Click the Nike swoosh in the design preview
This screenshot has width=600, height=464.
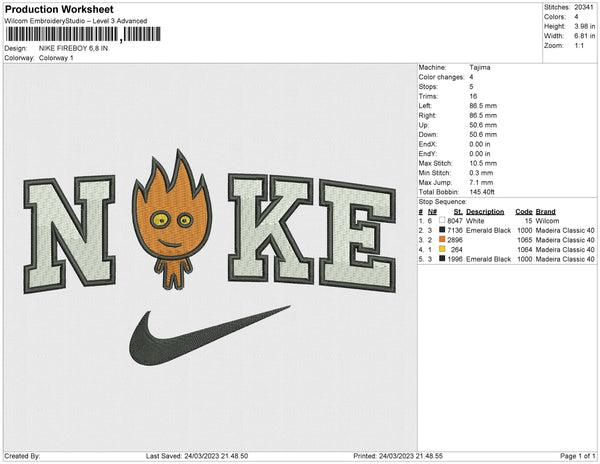209,335
